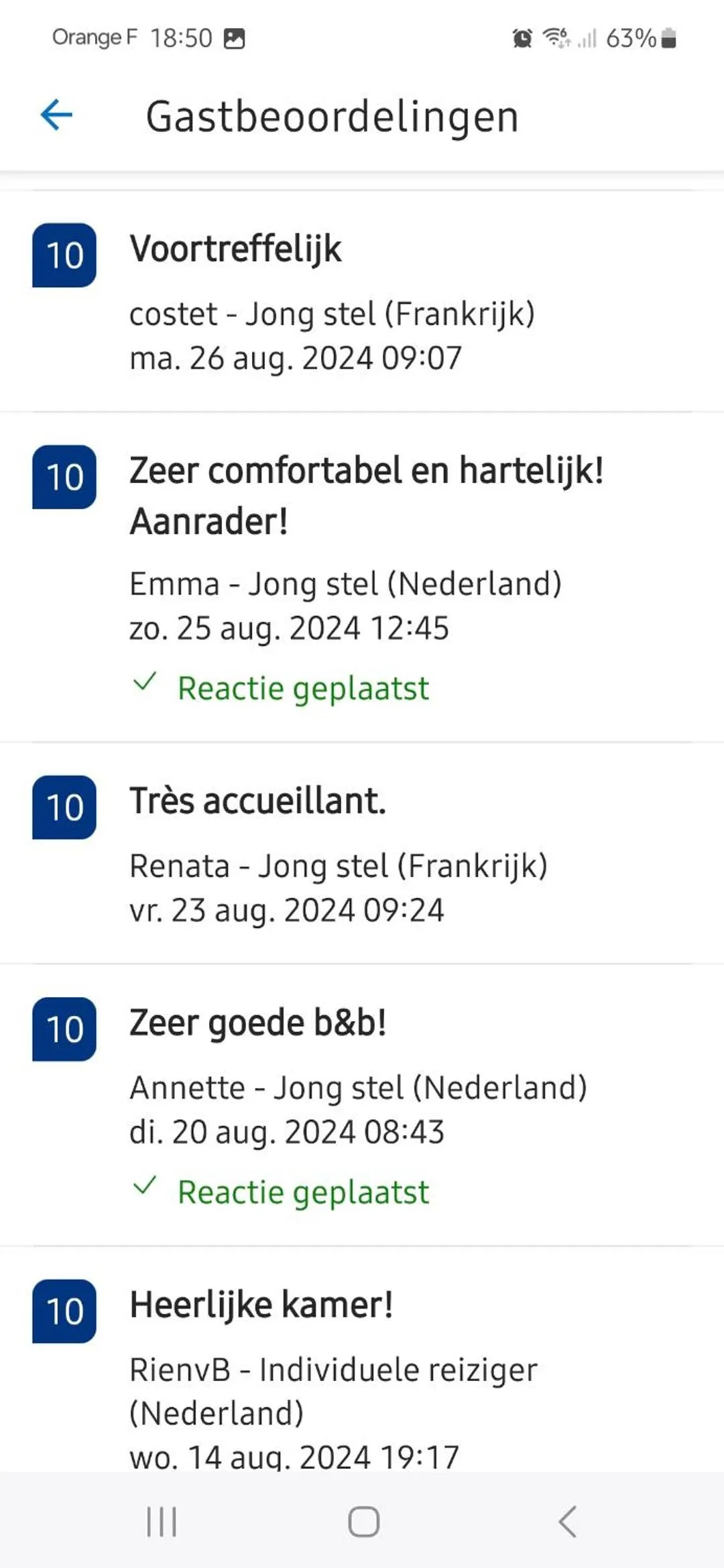Tap the green checkmark on Emma's review

[145, 682]
